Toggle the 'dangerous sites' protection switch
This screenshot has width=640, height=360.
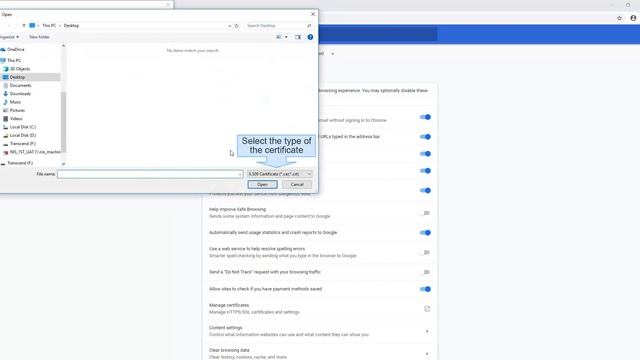click(x=425, y=190)
